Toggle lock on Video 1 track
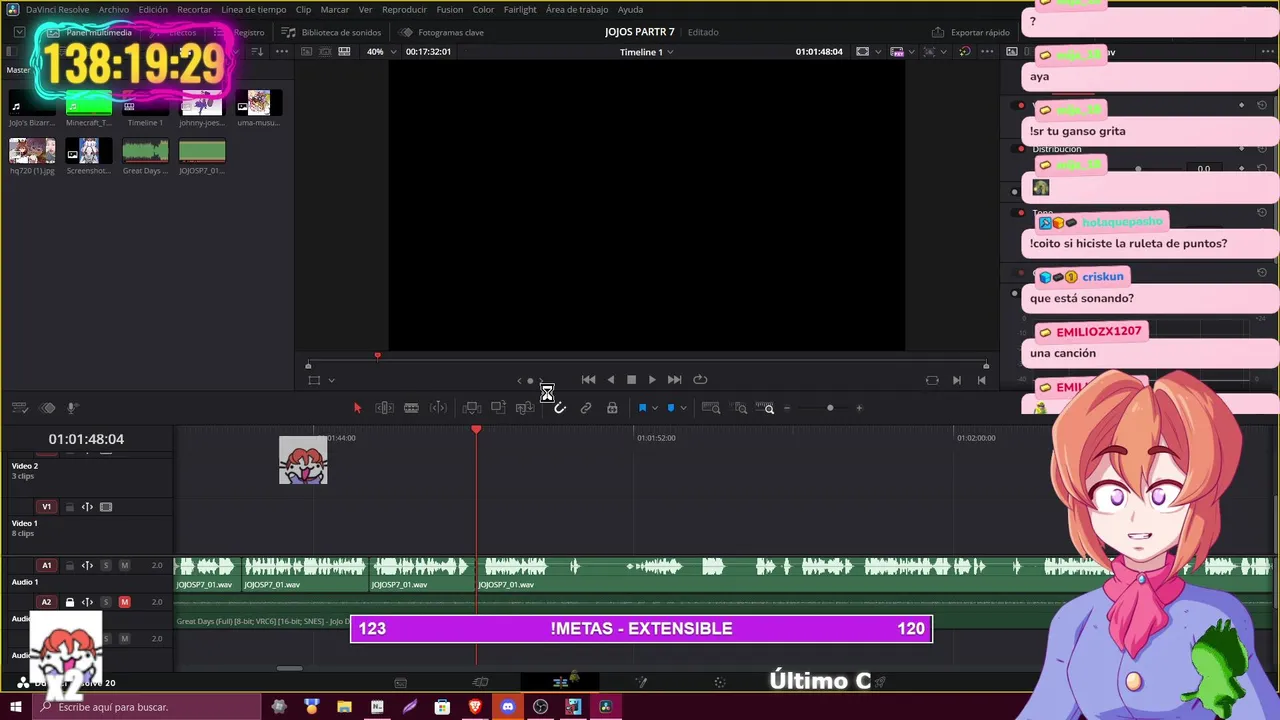Screen dimensions: 1280x720 [70, 507]
